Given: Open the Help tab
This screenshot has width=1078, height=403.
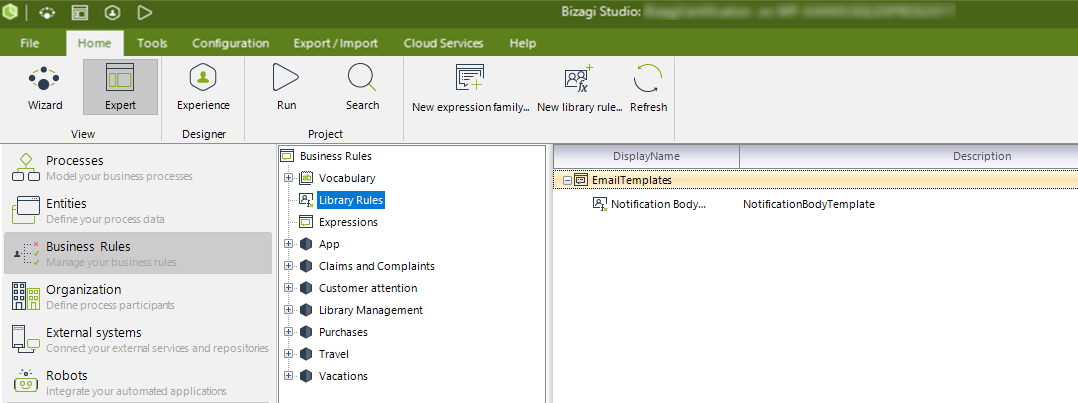Looking at the screenshot, I should 522,43.
